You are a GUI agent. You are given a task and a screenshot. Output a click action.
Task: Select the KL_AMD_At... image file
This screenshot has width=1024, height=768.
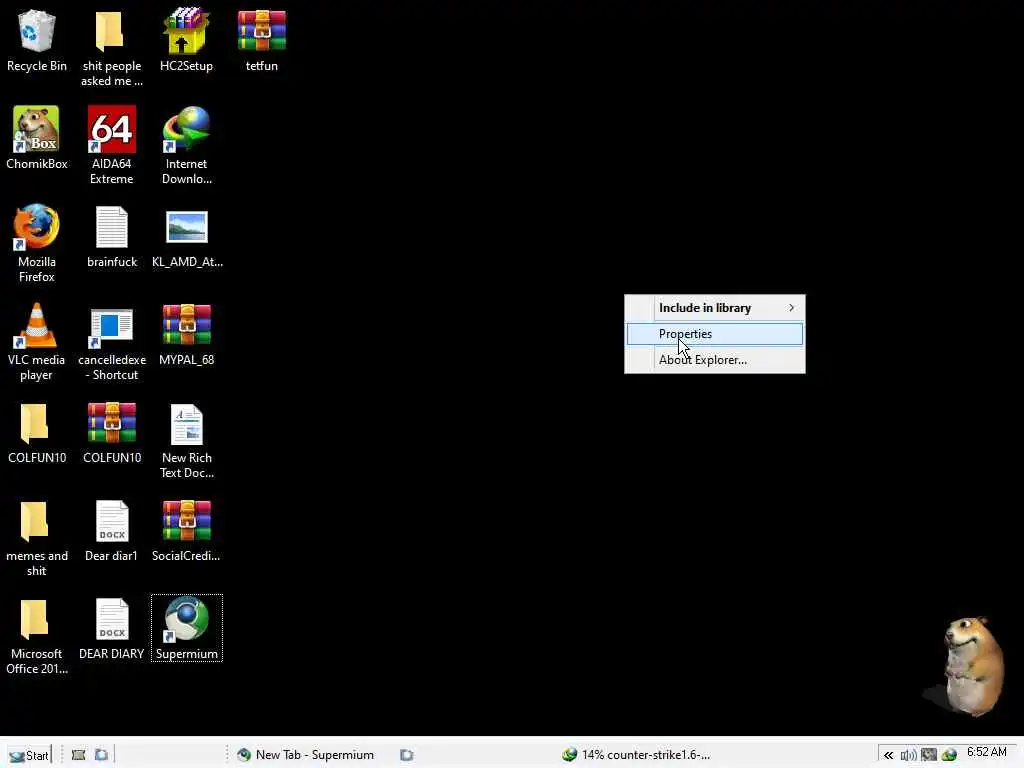pos(187,236)
